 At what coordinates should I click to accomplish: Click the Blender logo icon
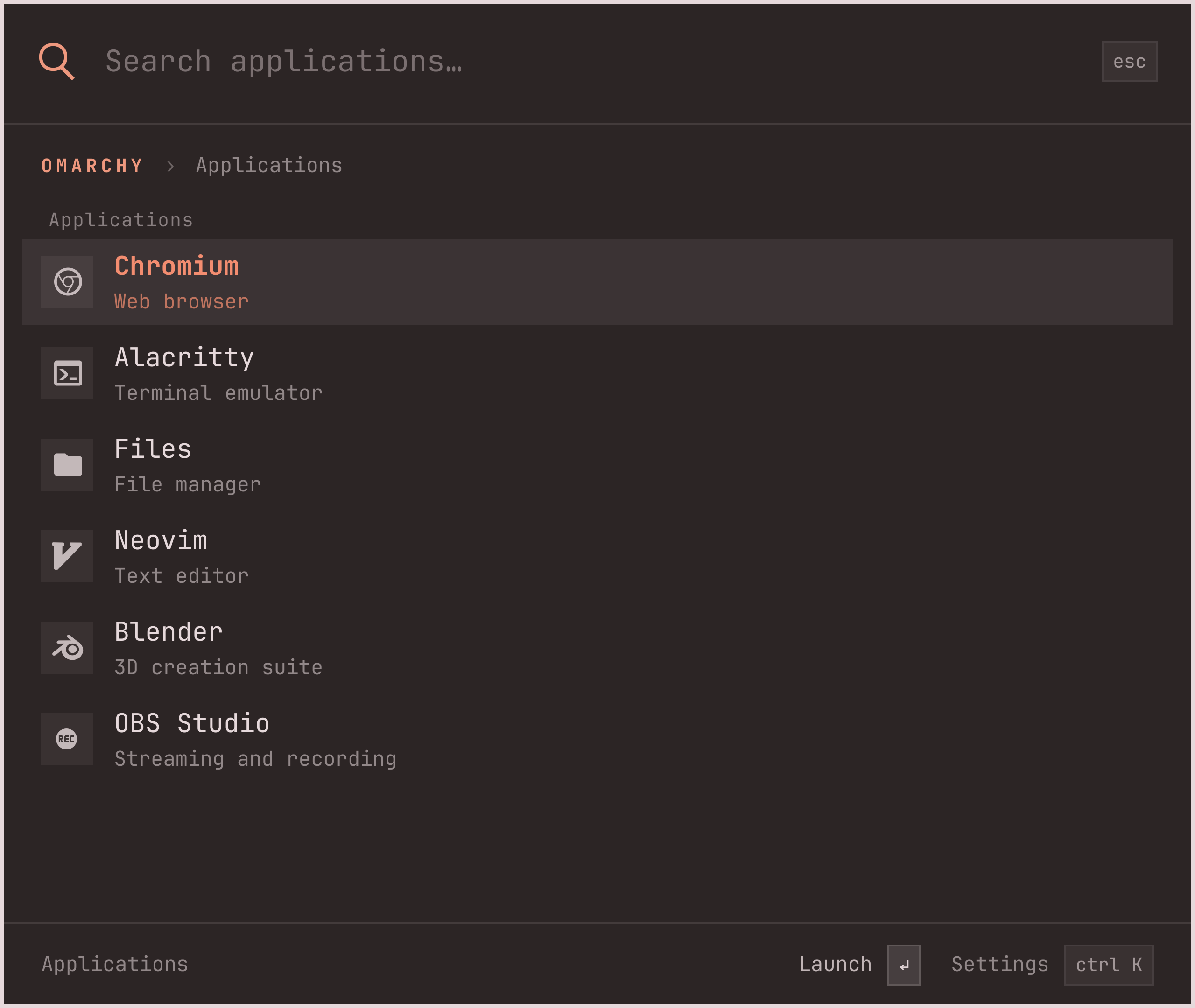tap(67, 647)
